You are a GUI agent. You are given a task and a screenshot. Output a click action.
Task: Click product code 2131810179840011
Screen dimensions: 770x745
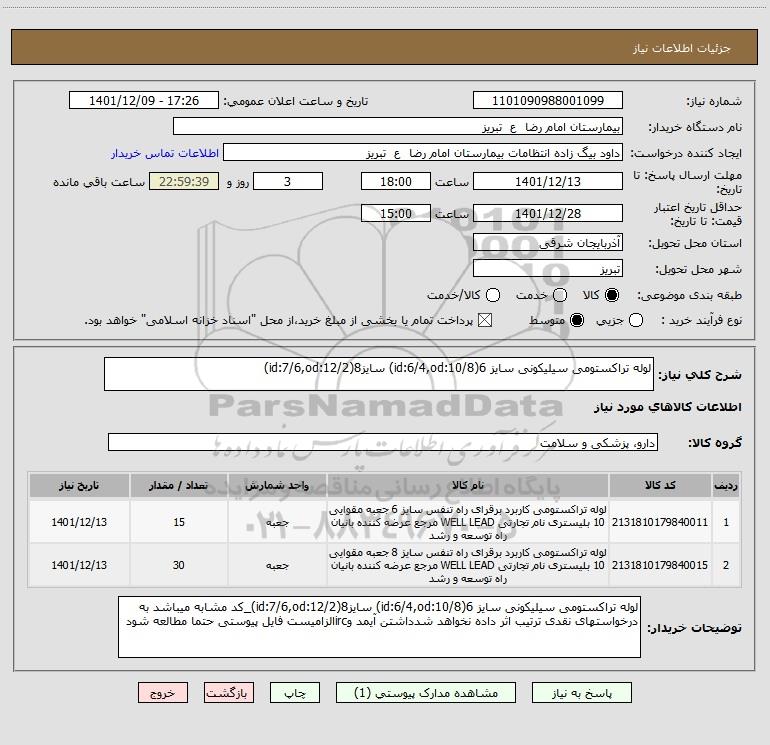[660, 522]
